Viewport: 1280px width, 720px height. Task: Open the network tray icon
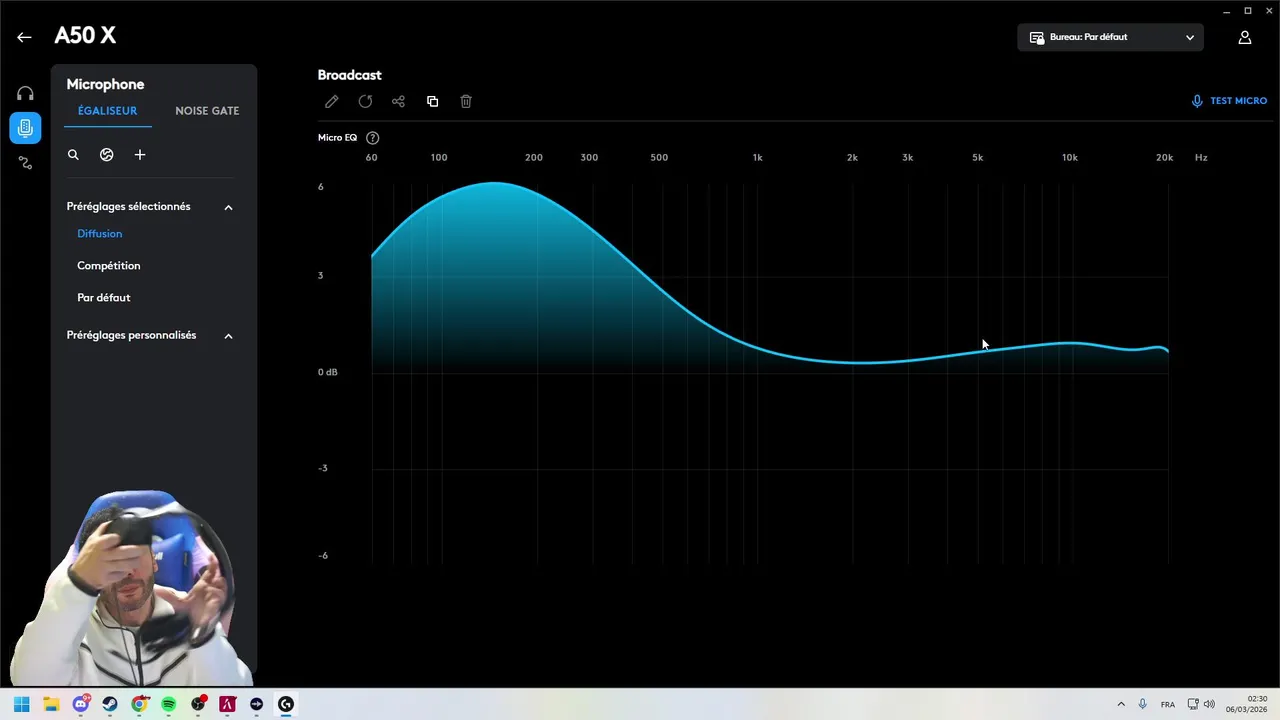pos(1193,704)
